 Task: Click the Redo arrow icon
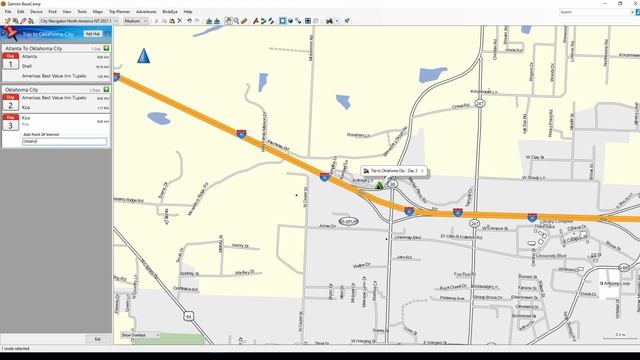[x=197, y=21]
